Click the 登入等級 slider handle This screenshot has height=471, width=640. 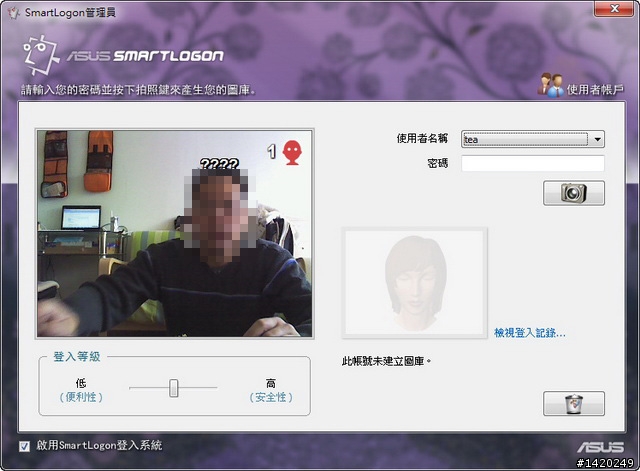(x=174, y=388)
